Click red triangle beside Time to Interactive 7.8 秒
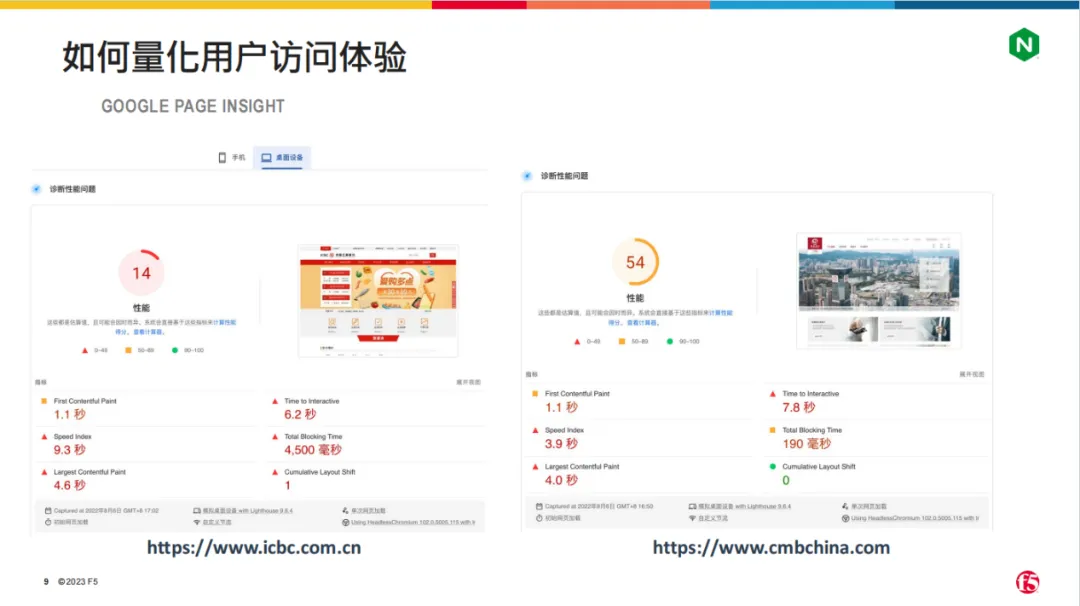 pyautogui.click(x=772, y=394)
